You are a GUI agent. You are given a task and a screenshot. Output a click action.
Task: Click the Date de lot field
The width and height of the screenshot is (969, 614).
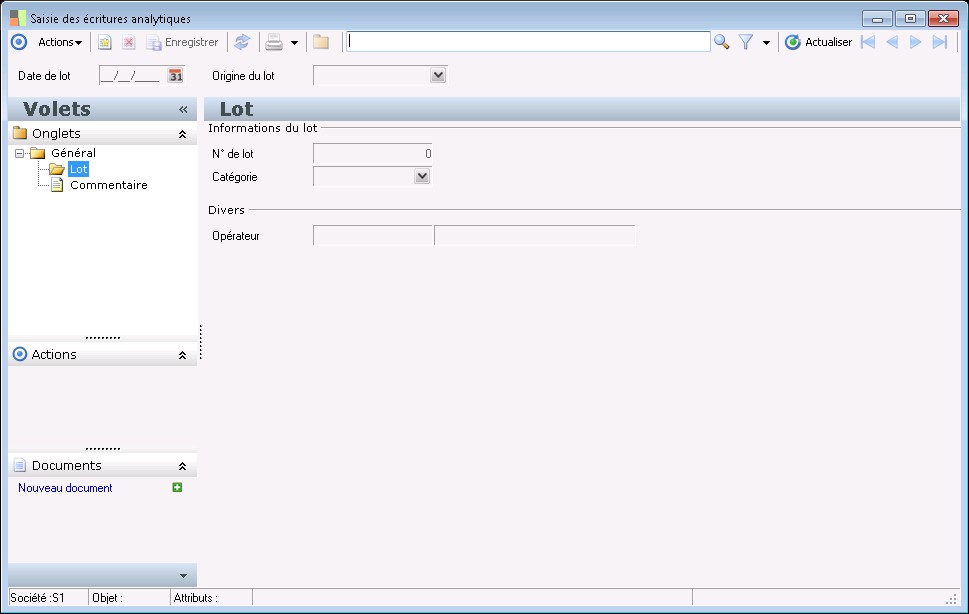click(x=132, y=75)
